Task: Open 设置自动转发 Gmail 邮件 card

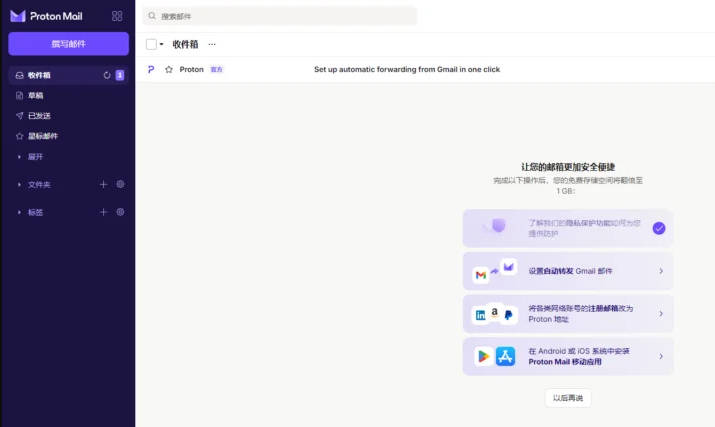Action: [x=568, y=271]
